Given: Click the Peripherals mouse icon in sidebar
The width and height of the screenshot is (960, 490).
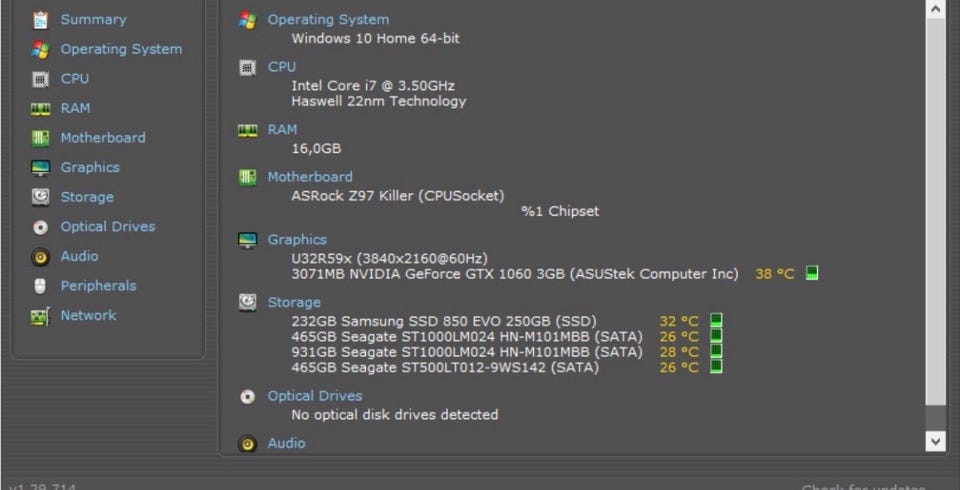Looking at the screenshot, I should click(40, 286).
